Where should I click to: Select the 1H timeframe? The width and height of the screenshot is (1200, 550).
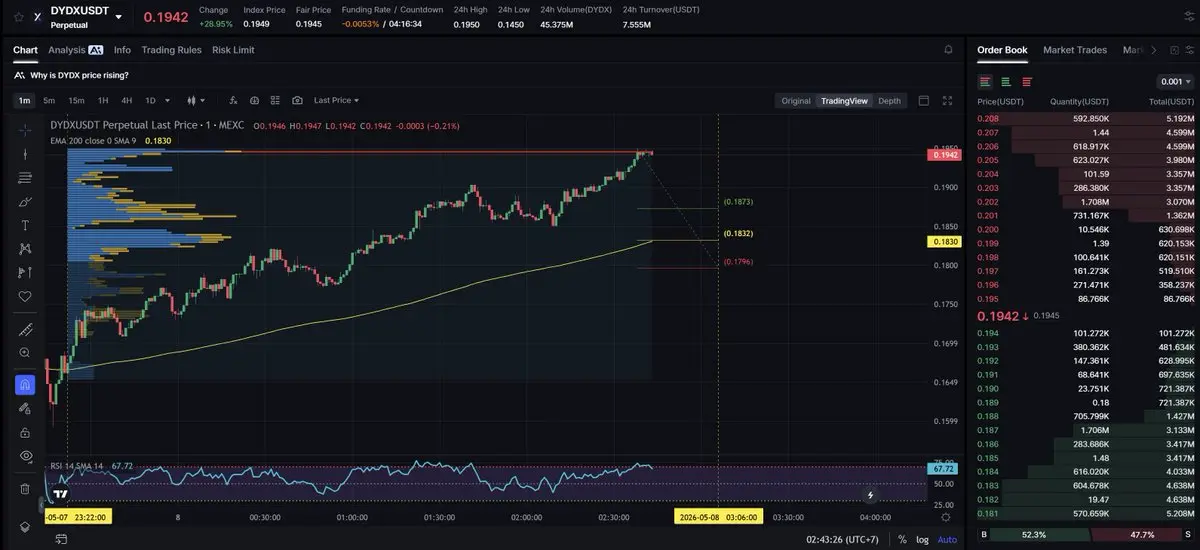click(x=103, y=100)
